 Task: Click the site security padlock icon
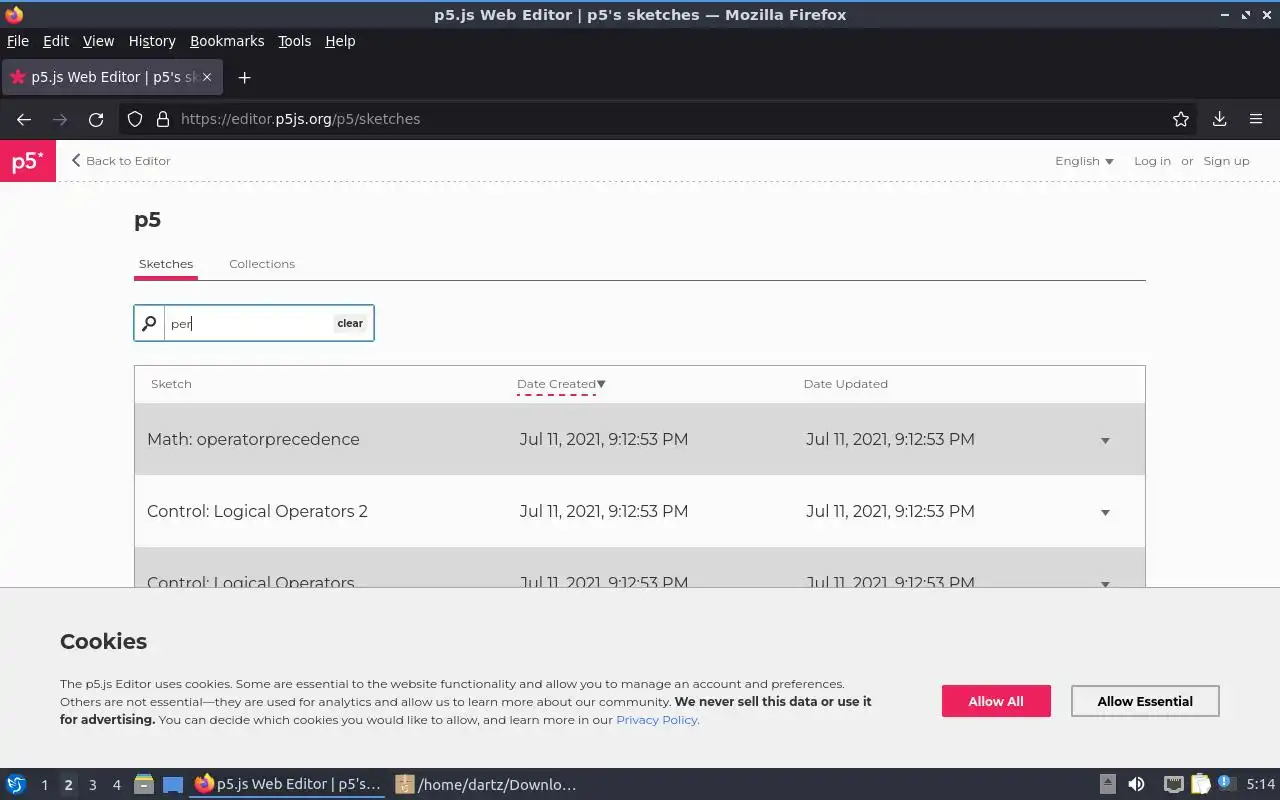tap(163, 119)
